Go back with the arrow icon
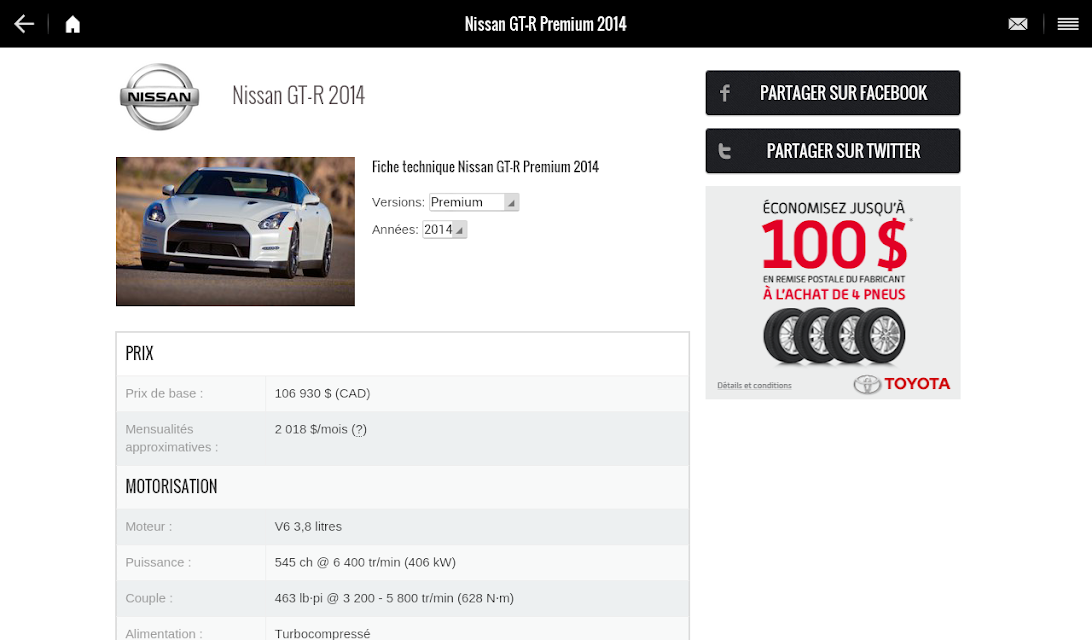 coord(24,24)
